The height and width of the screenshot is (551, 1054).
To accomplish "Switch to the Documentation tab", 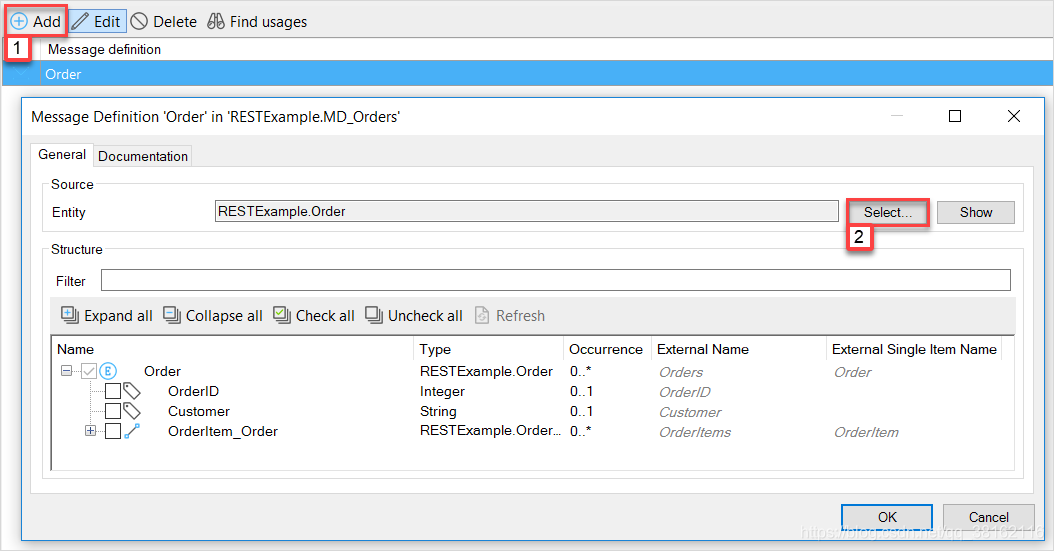I will pyautogui.click(x=143, y=156).
